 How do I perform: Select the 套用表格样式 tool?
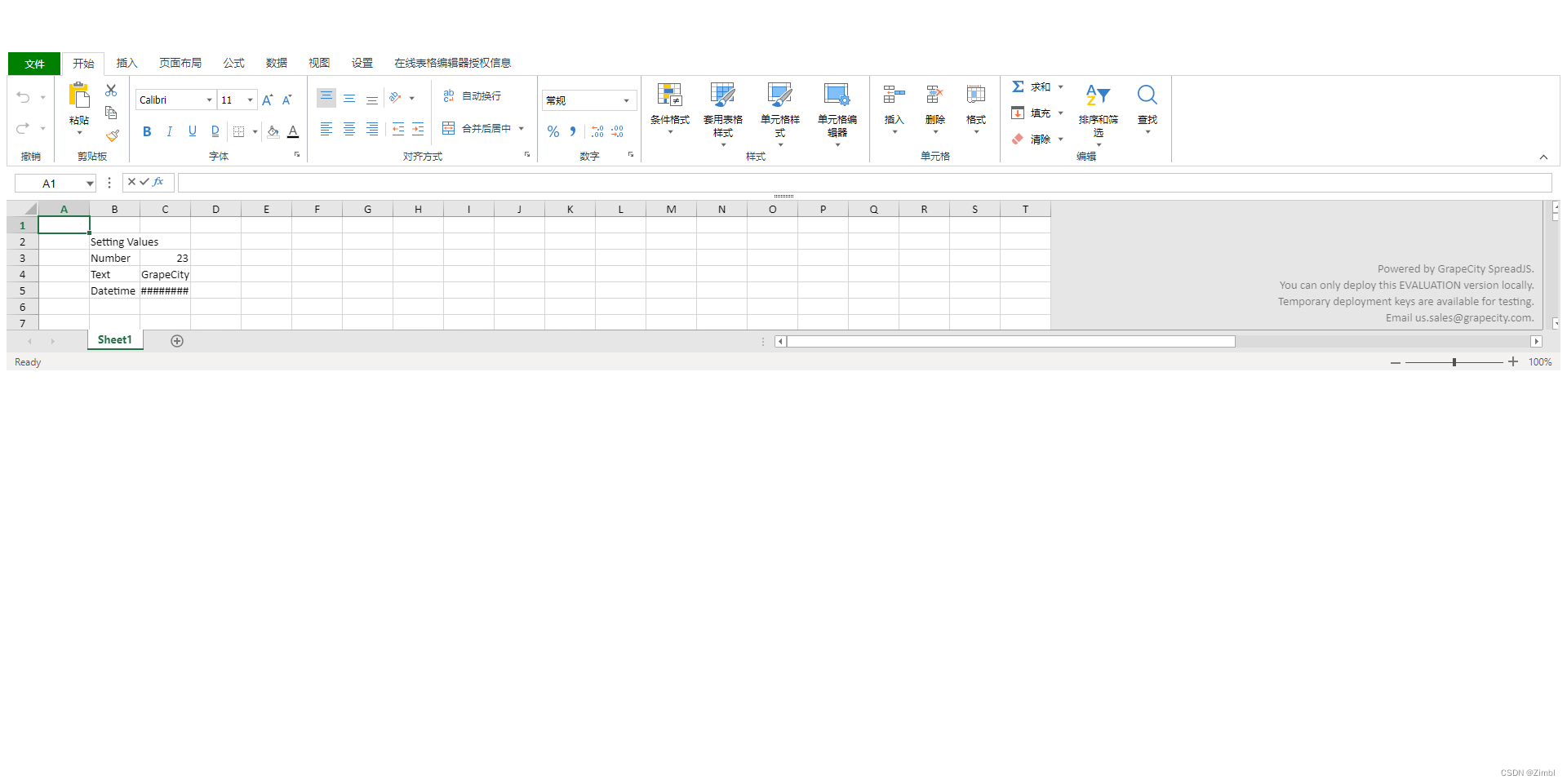[x=721, y=113]
